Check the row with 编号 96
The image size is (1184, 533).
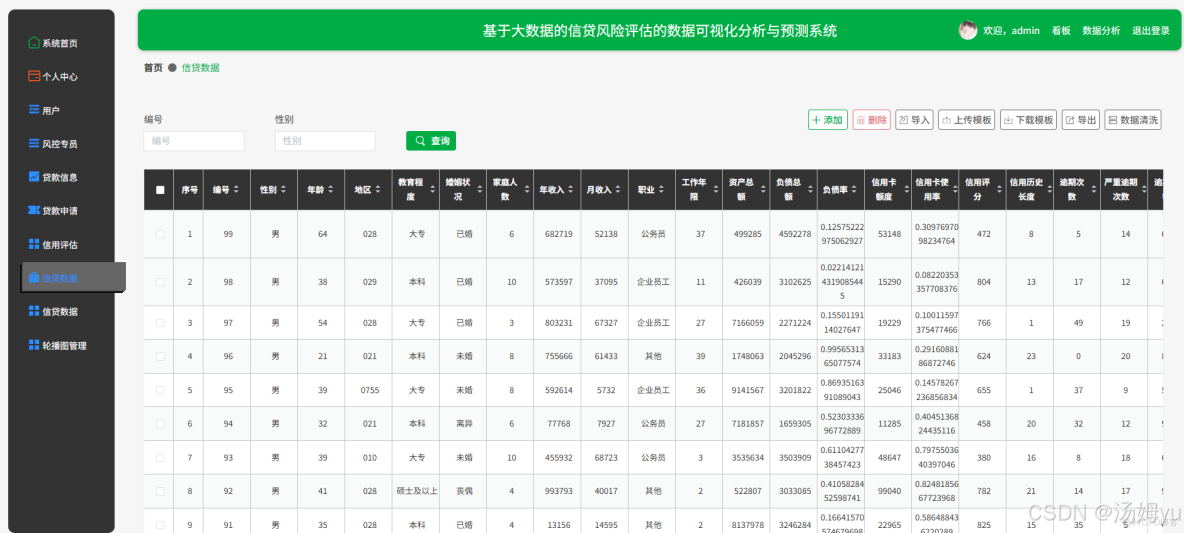tap(160, 356)
